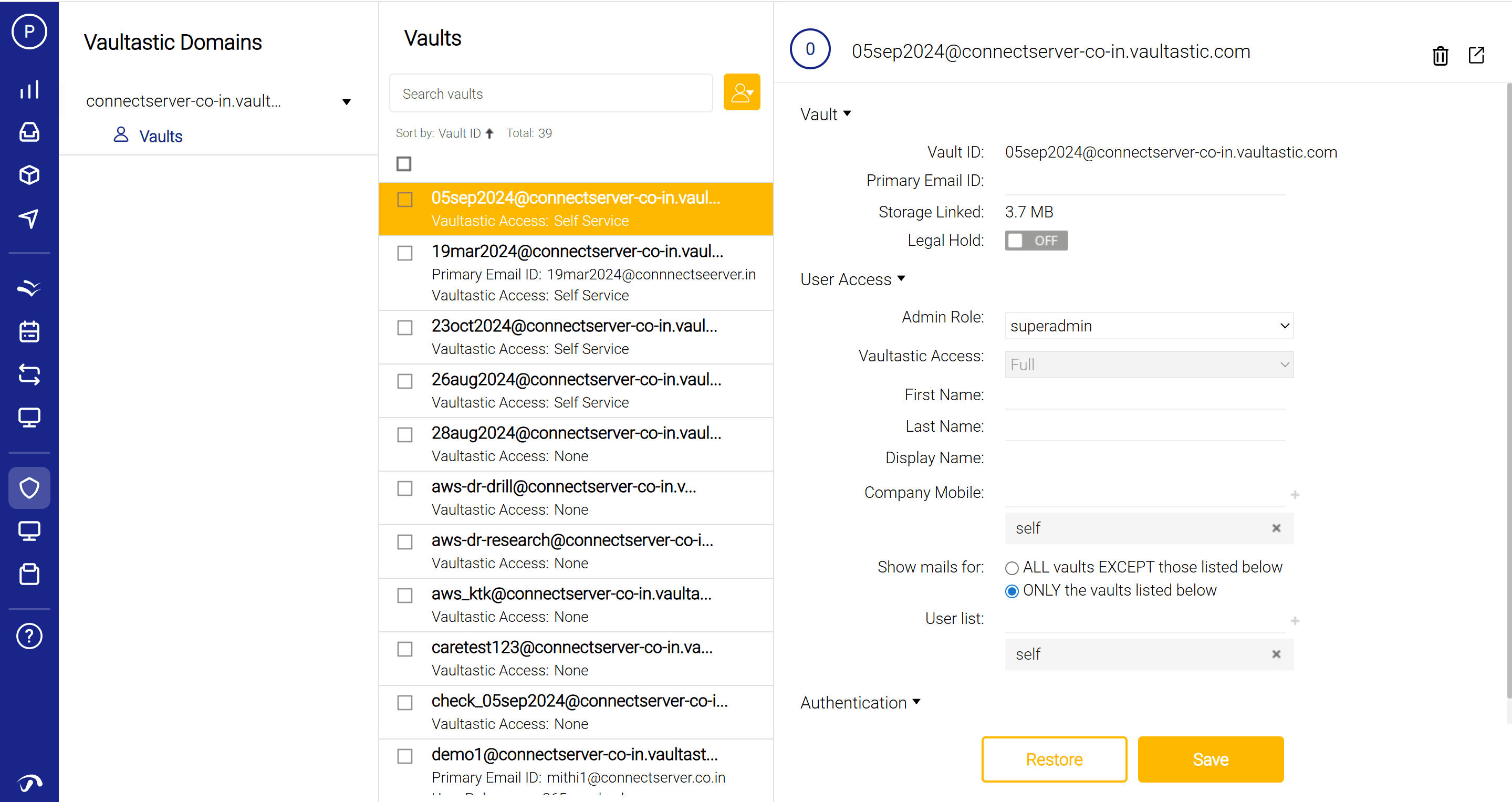The height and width of the screenshot is (802, 1512).
Task: Select ALL vaults EXCEPT those listed radio
Action: (1012, 568)
